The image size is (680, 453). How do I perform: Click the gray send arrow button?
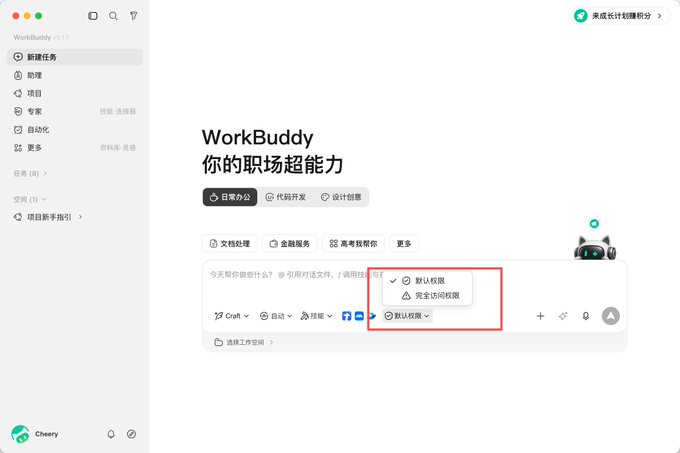611,316
